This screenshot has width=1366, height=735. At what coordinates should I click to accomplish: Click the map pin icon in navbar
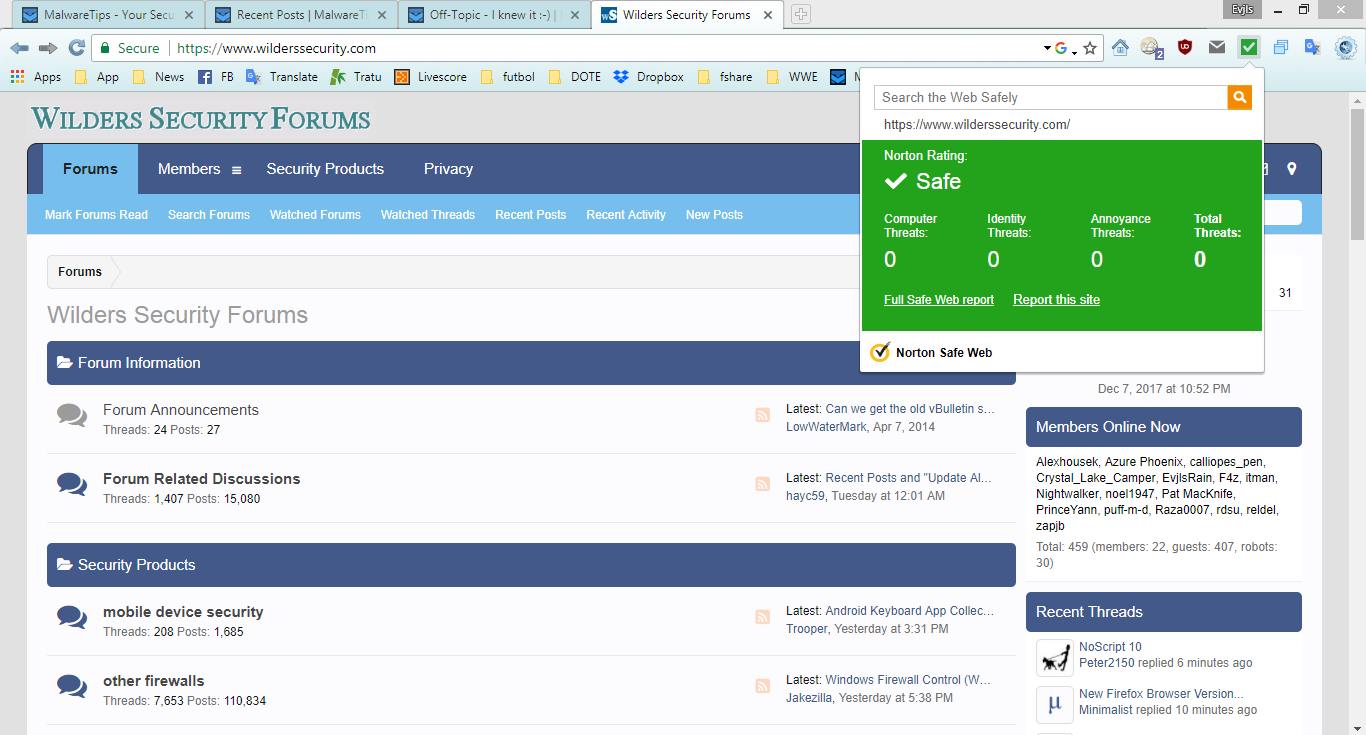1292,169
